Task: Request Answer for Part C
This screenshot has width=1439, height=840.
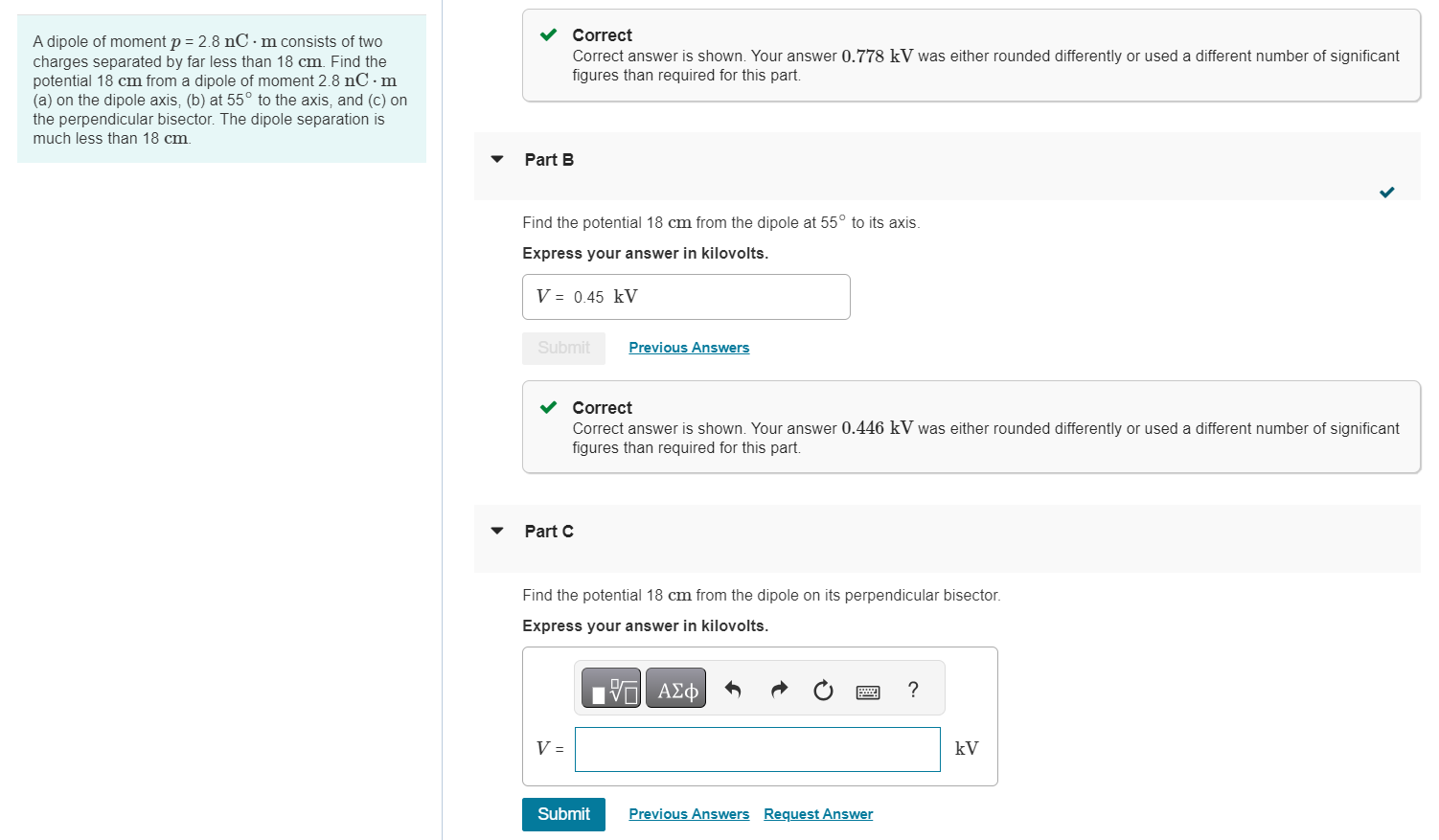Action: click(818, 813)
